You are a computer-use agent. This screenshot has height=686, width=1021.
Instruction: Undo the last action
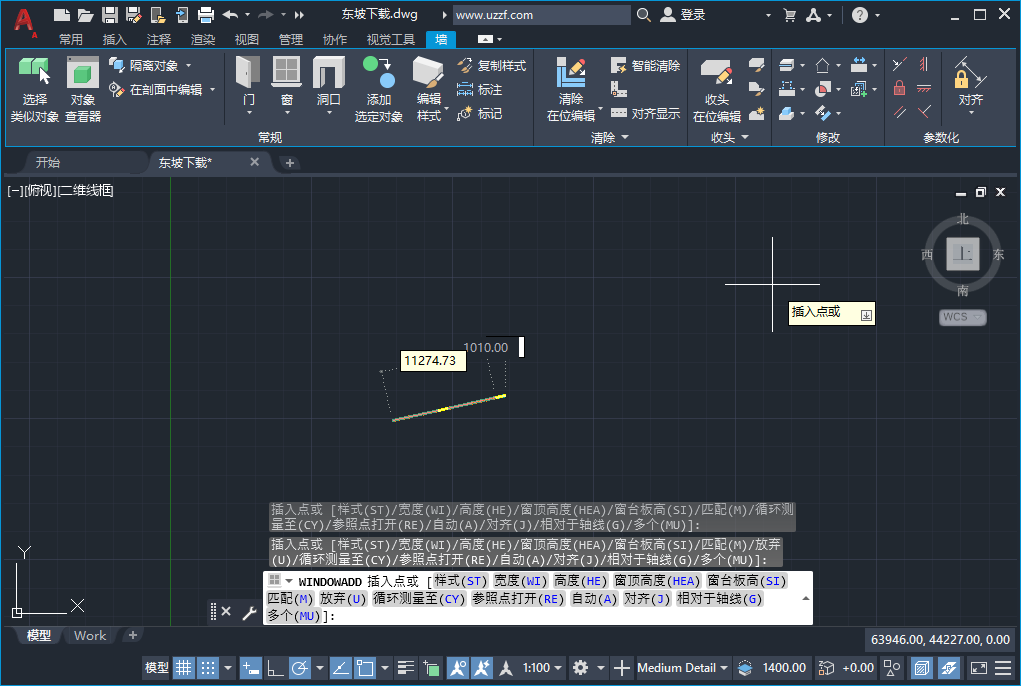point(230,15)
